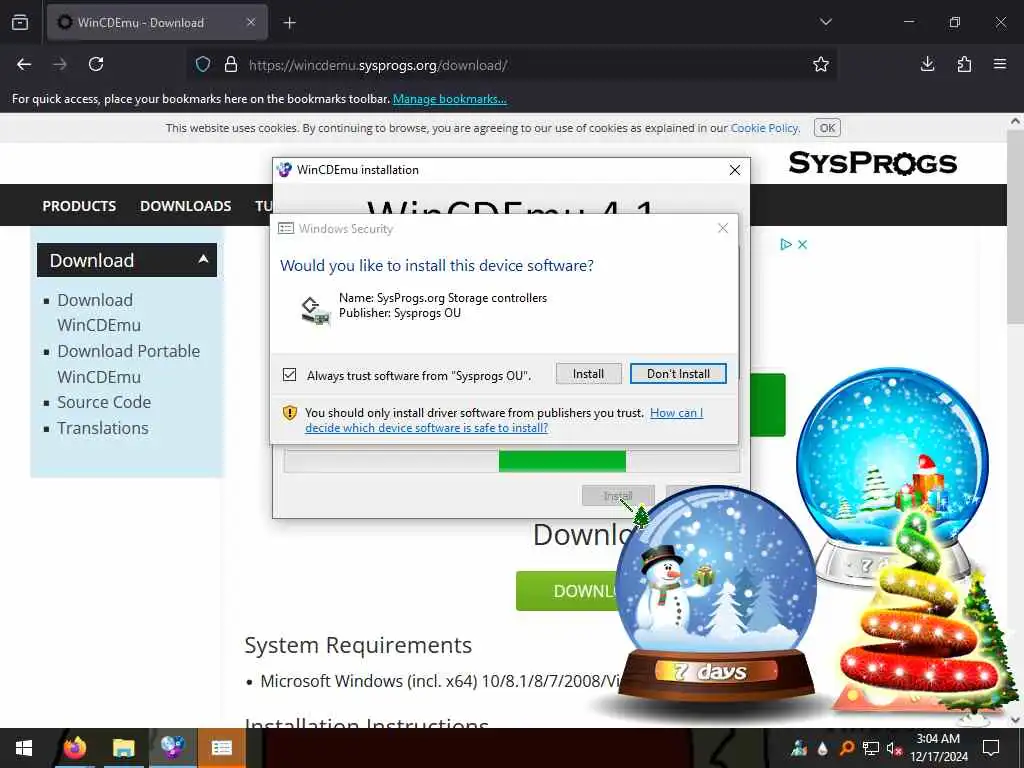
Task: Click the installation progress bar
Action: tap(511, 461)
